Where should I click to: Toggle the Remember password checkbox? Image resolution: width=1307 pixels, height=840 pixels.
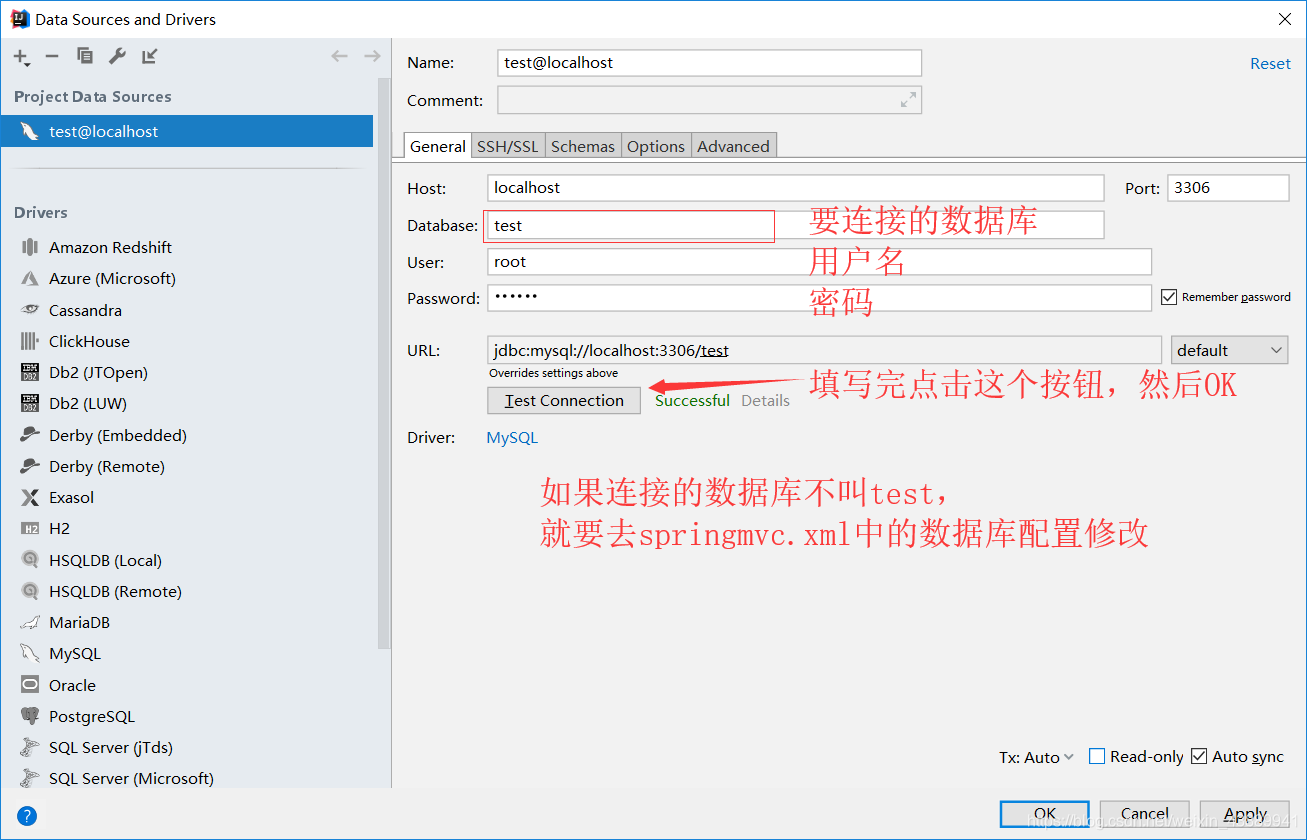pos(1168,297)
